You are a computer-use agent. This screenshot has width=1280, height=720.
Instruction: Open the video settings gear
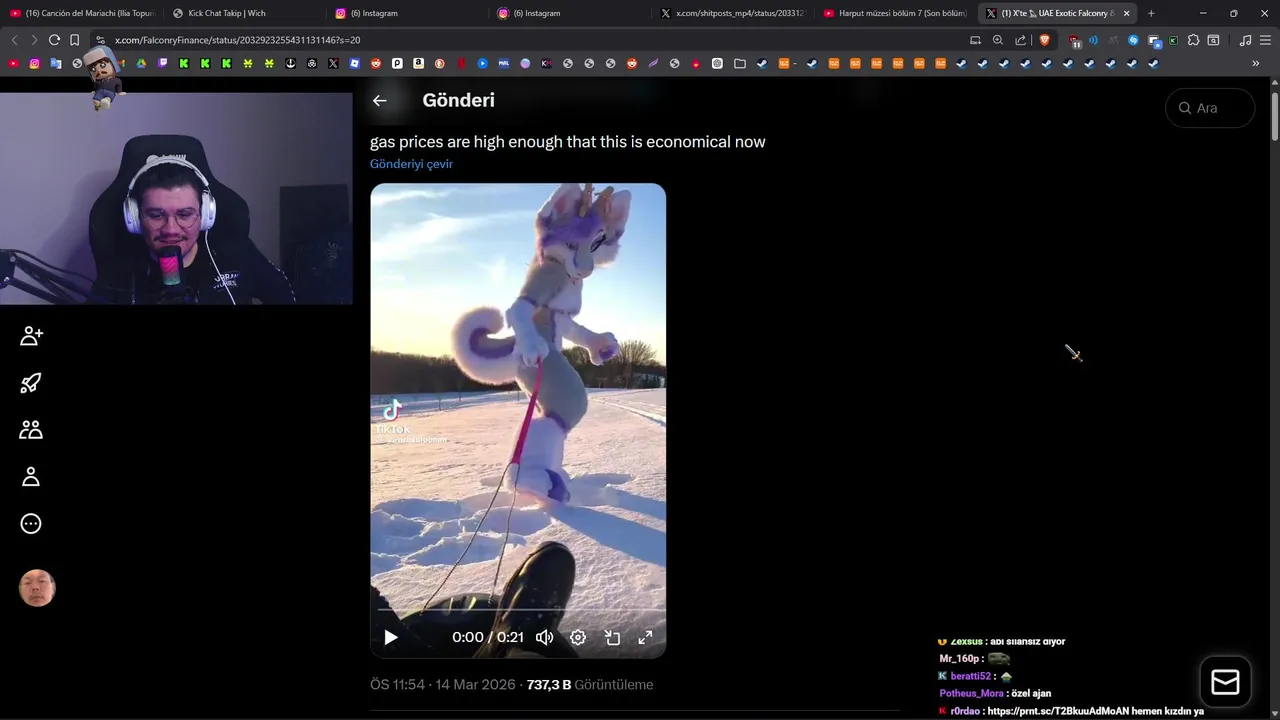578,637
